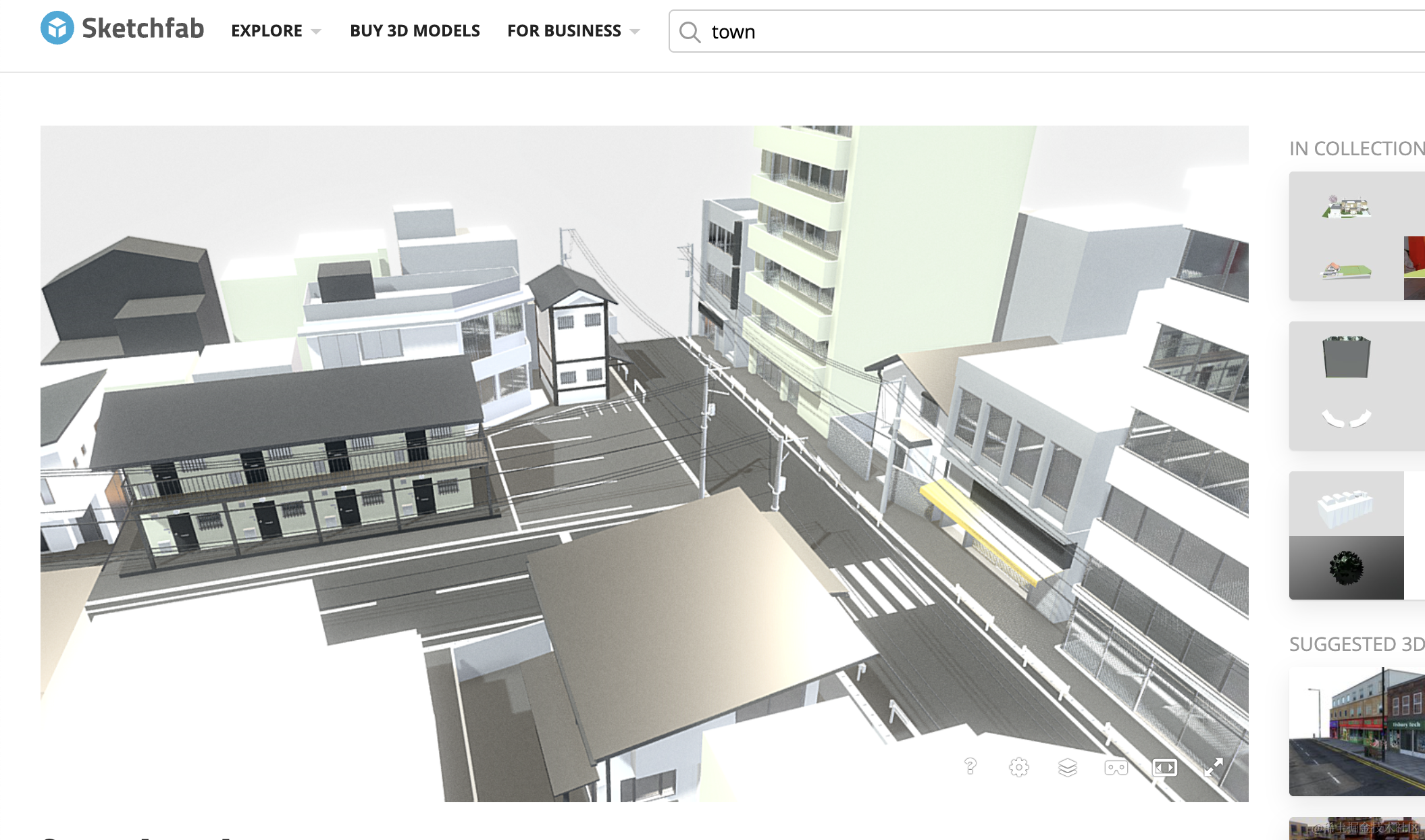Open collection thumbnail with gray cube model

(1357, 386)
